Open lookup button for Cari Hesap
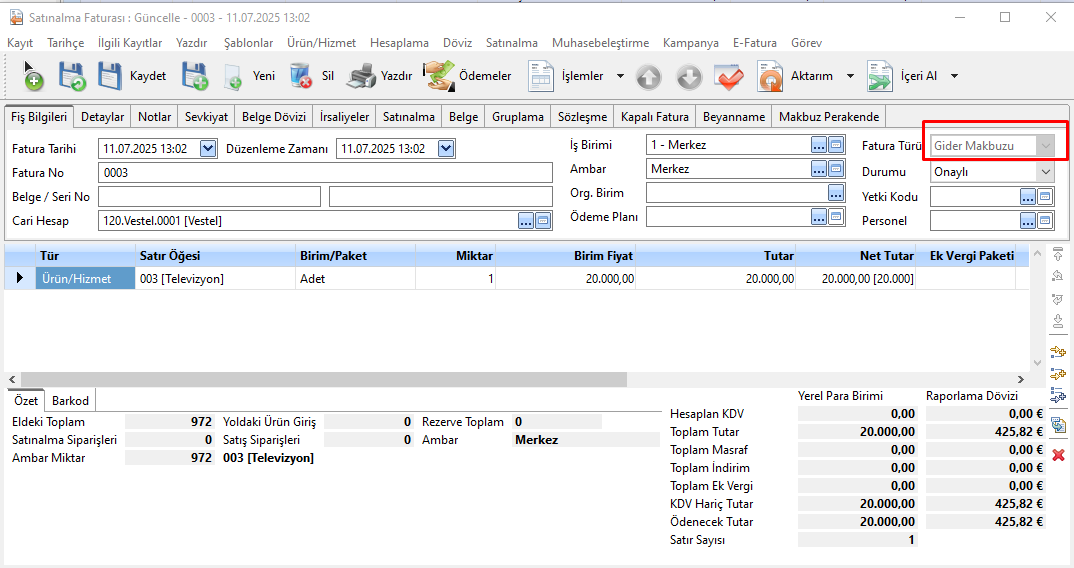 click(526, 221)
